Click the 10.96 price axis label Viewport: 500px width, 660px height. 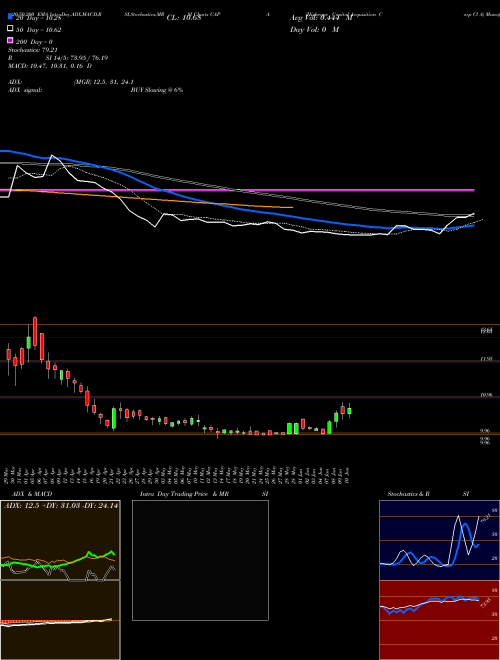(x=486, y=395)
